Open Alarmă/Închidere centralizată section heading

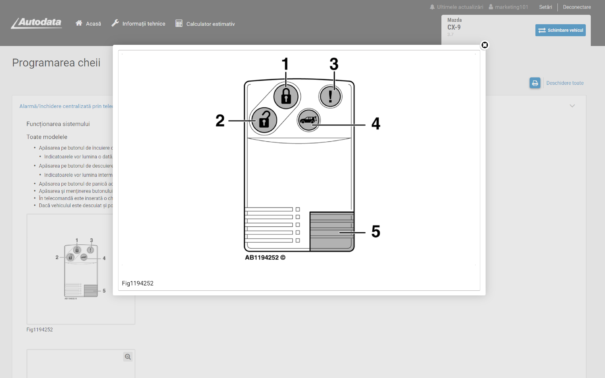pyautogui.click(x=66, y=106)
